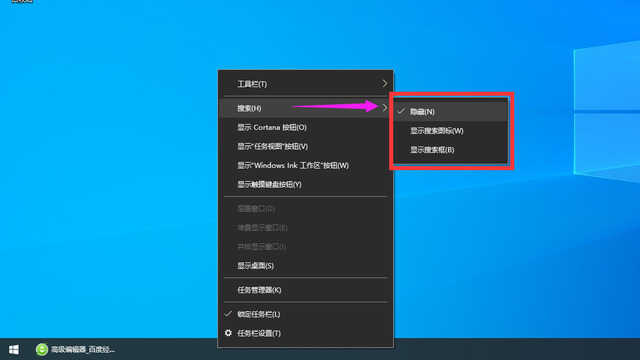This screenshot has height=360, width=640.
Task: Select the 显示搜索图标(W) option
Action: tap(451, 131)
